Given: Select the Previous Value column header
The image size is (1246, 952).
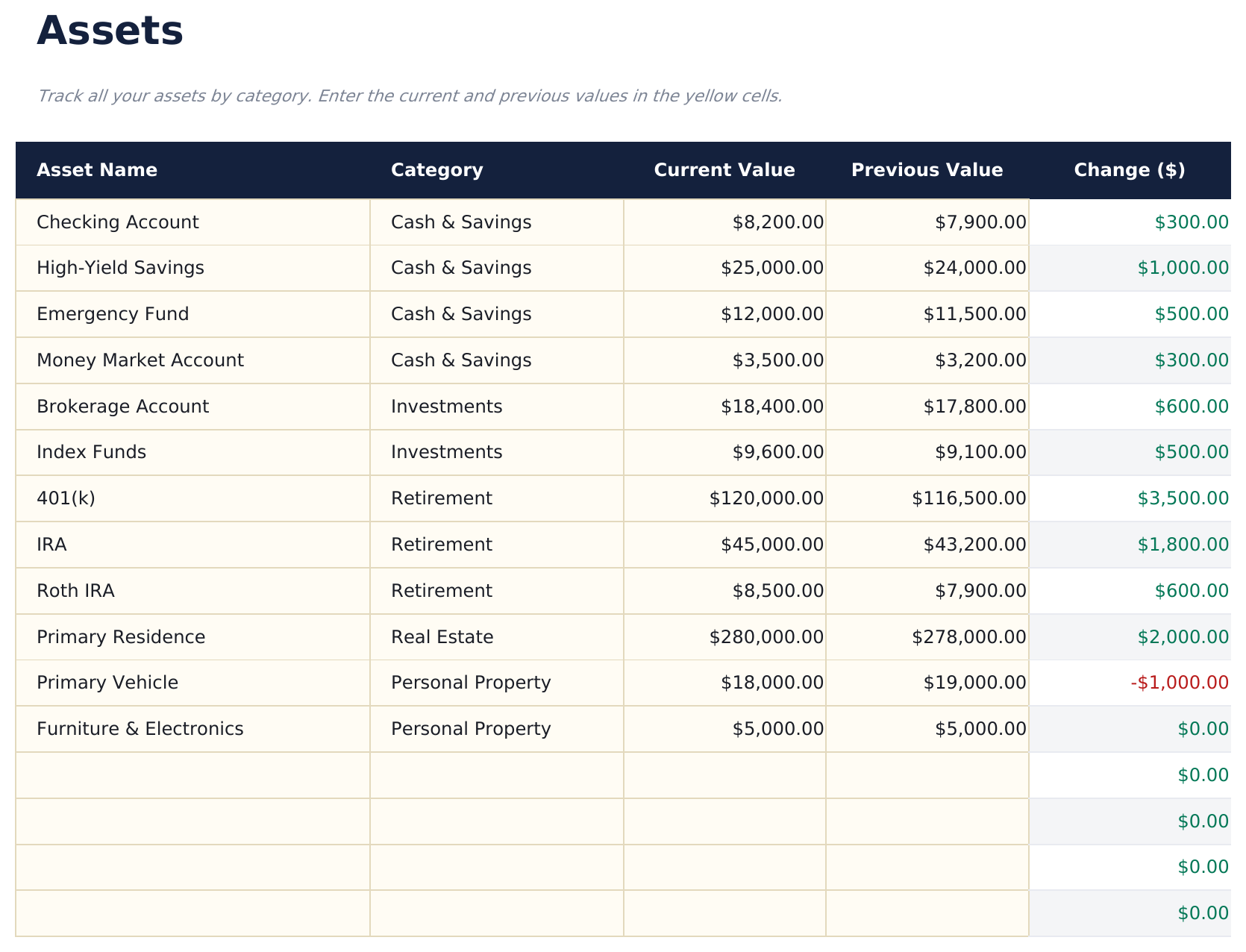Looking at the screenshot, I should [x=927, y=169].
